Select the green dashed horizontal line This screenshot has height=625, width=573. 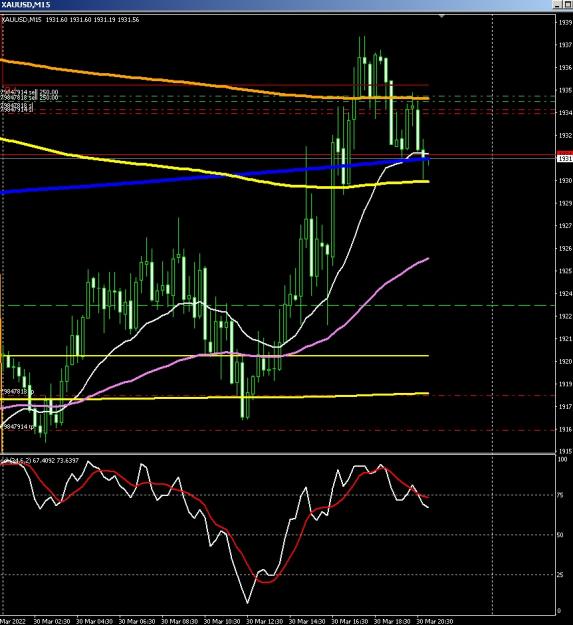(279, 306)
